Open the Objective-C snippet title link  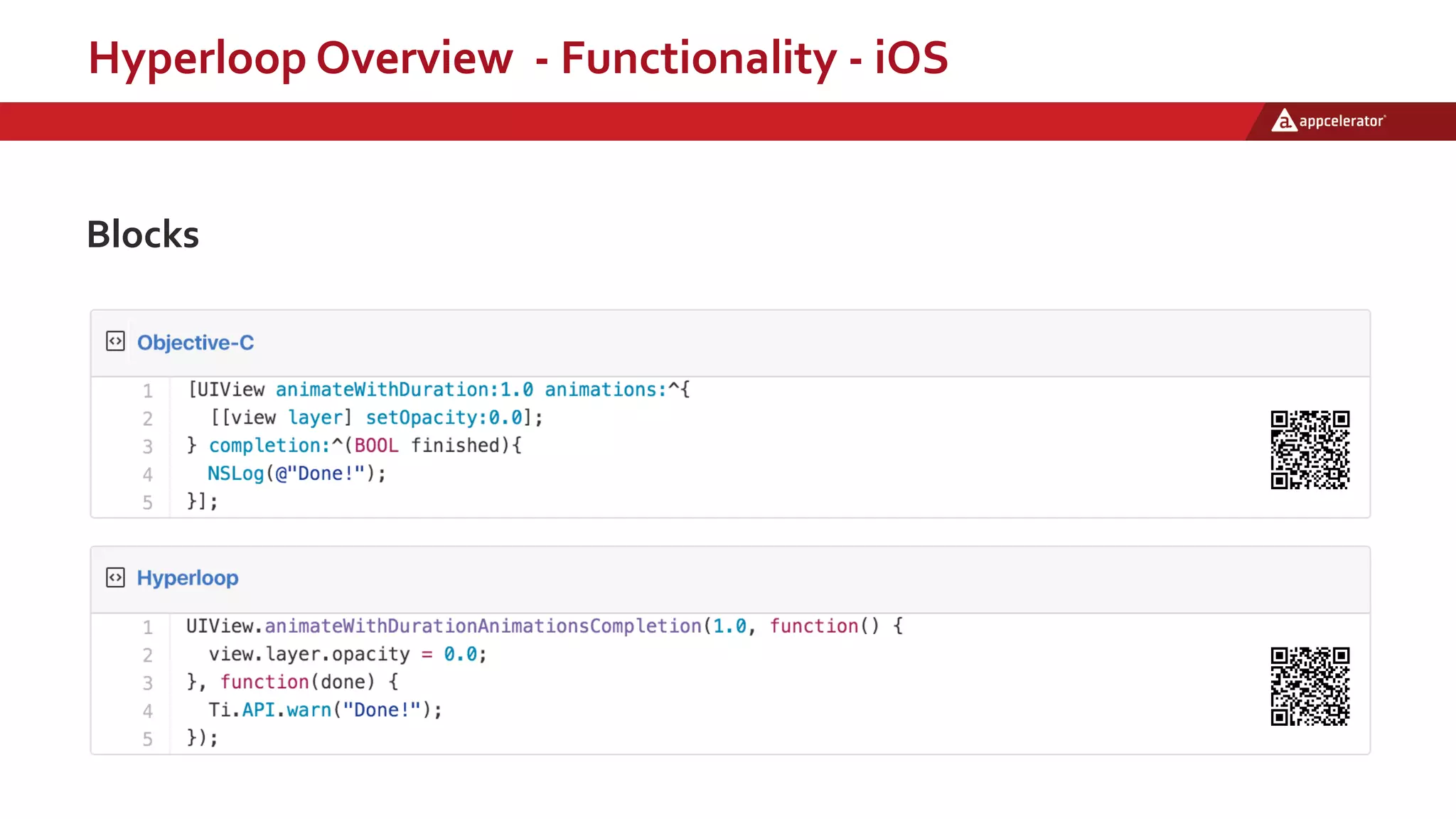click(196, 343)
